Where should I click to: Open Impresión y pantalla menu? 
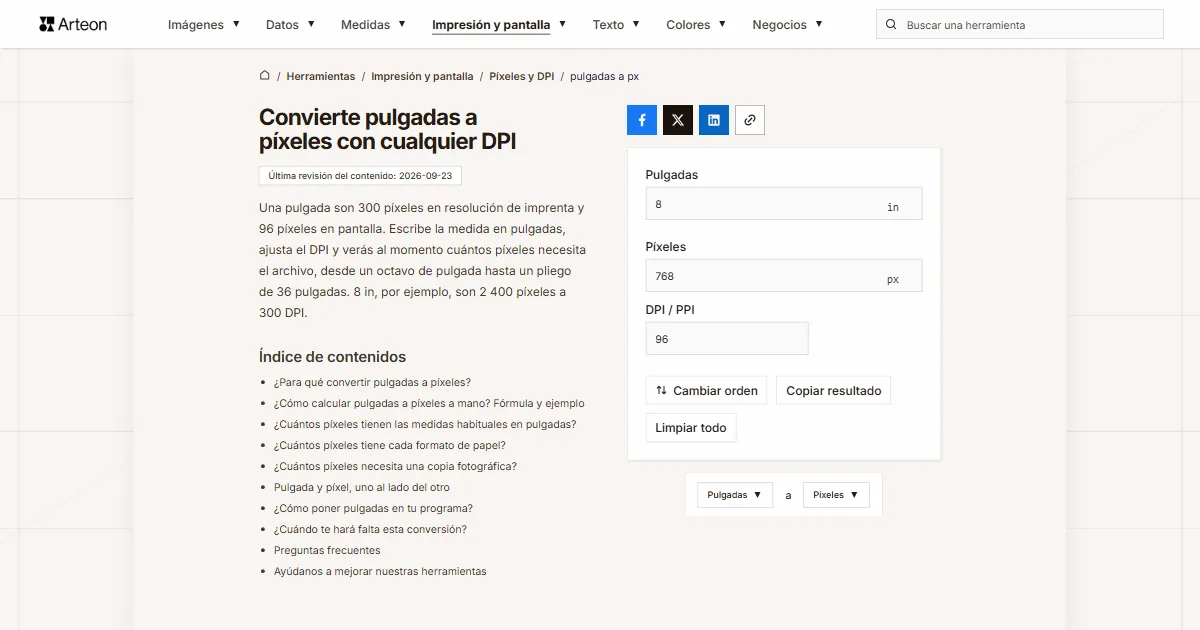point(499,25)
